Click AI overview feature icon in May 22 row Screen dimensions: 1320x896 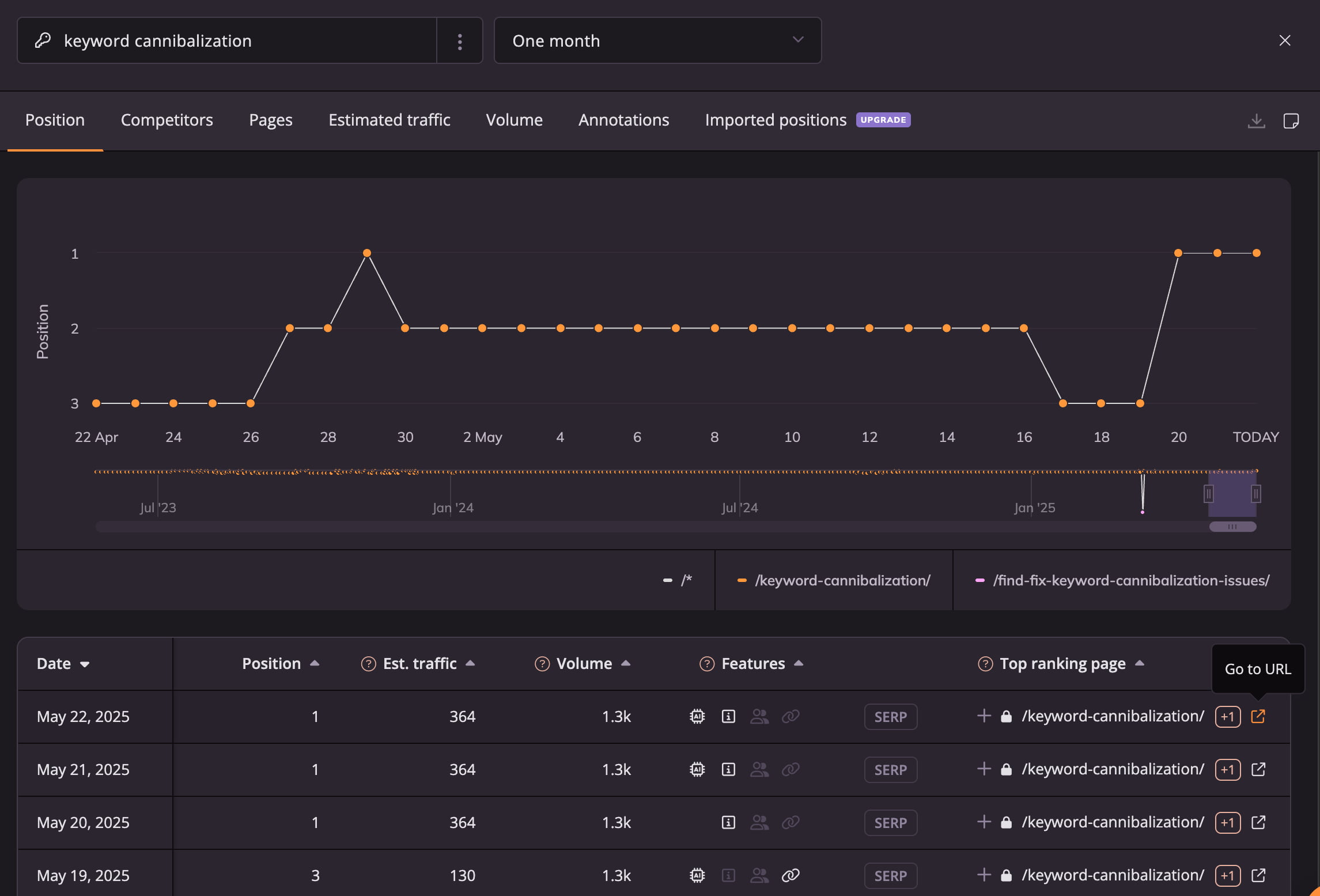pos(697,716)
